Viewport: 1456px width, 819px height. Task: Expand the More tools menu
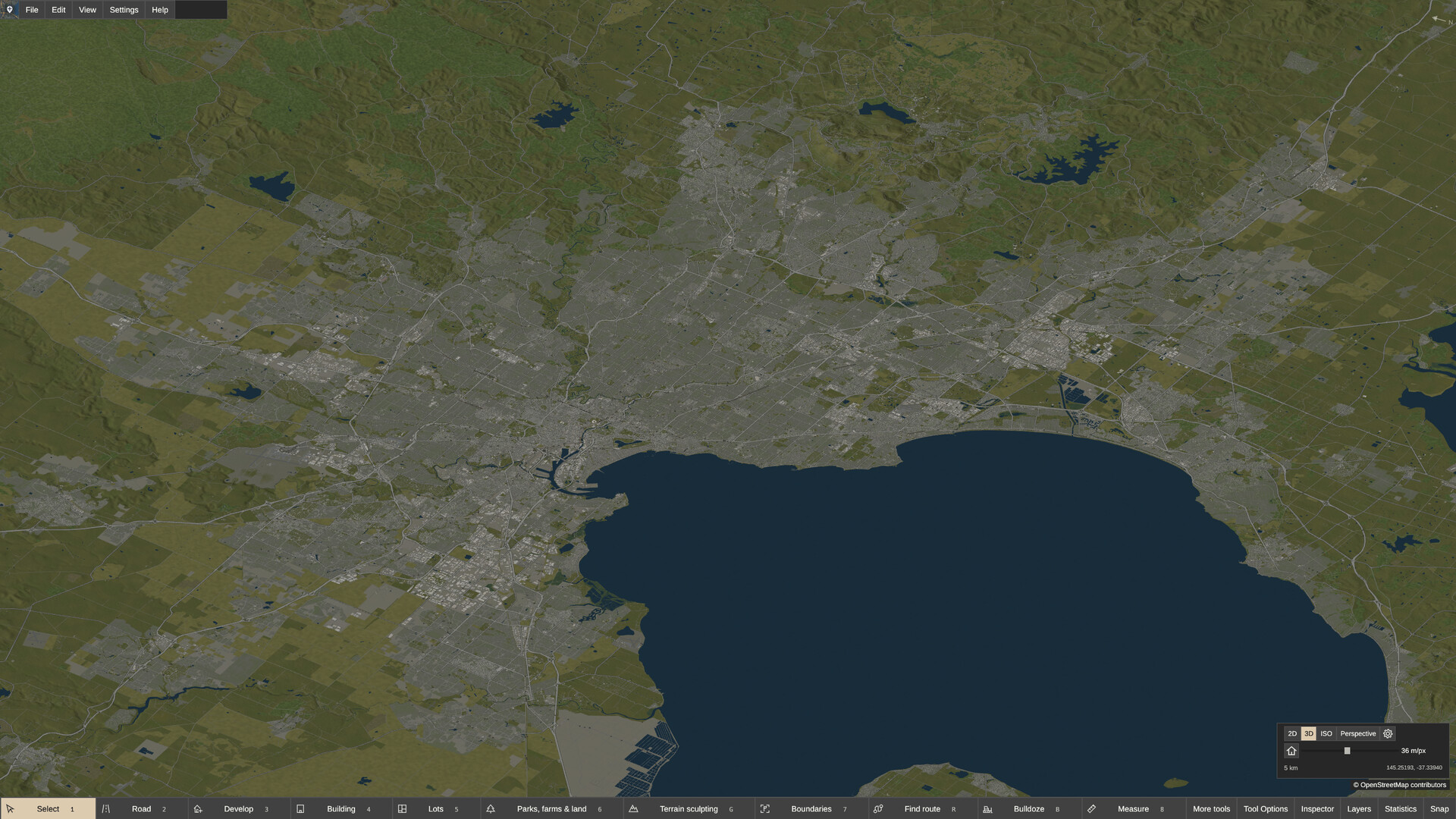1211,808
